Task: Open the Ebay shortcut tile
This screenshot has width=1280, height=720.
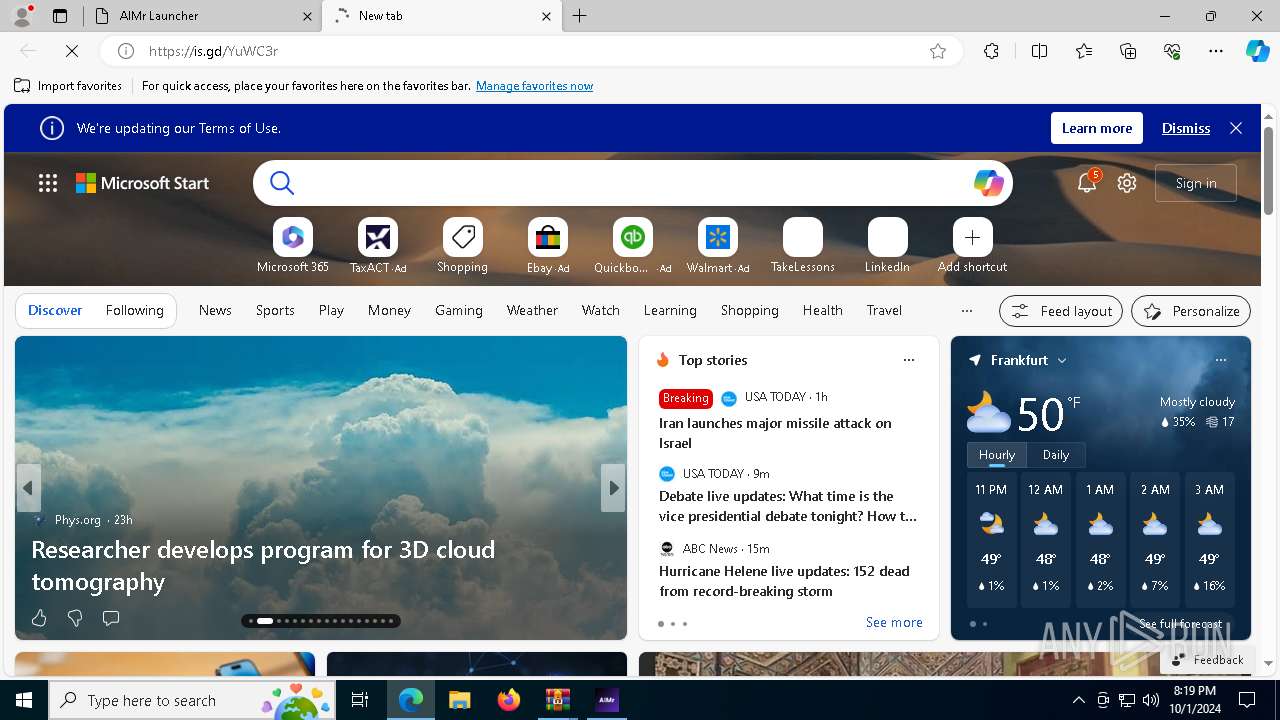Action: (548, 245)
